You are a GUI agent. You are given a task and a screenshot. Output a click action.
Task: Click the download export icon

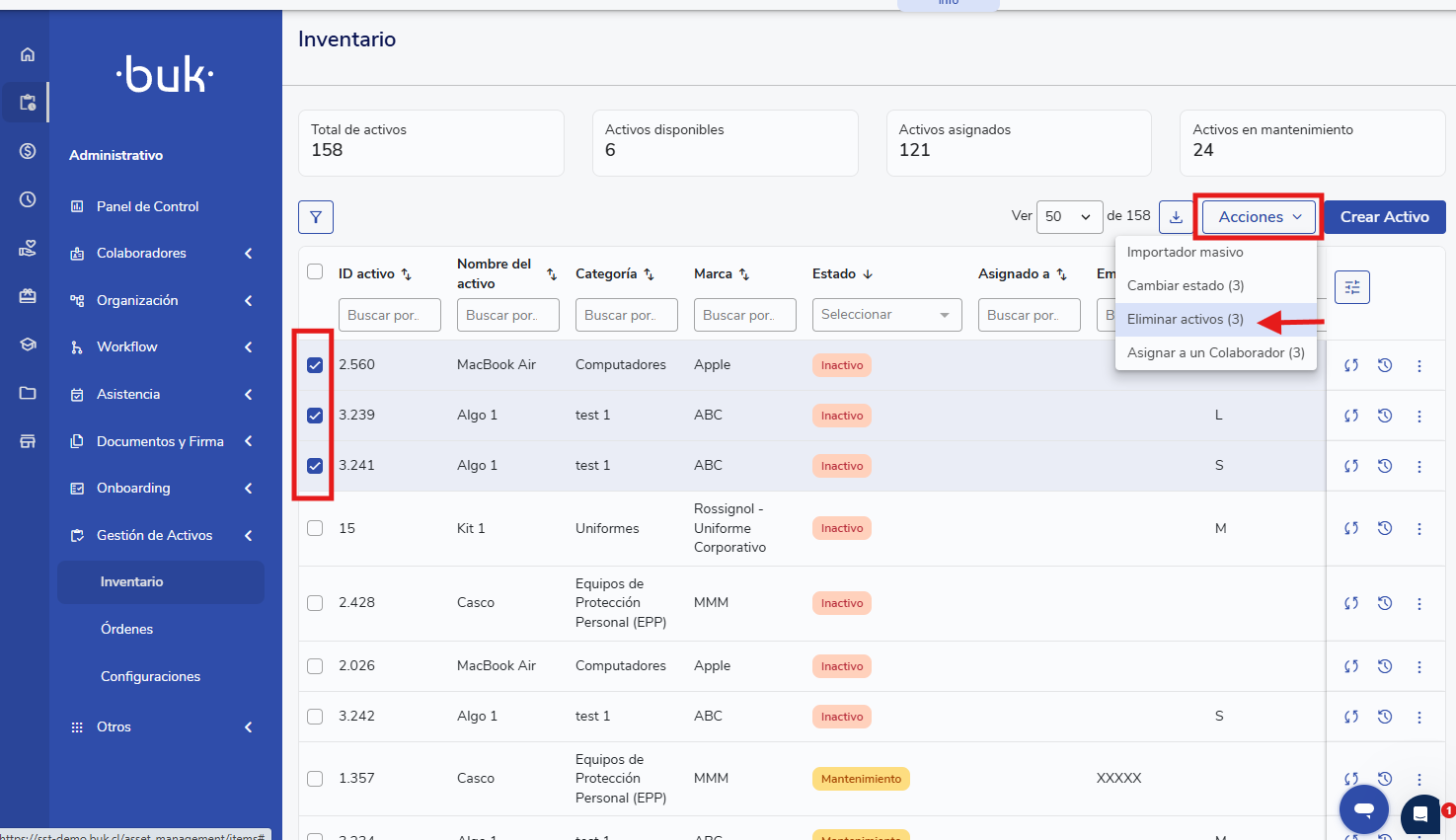click(1176, 217)
